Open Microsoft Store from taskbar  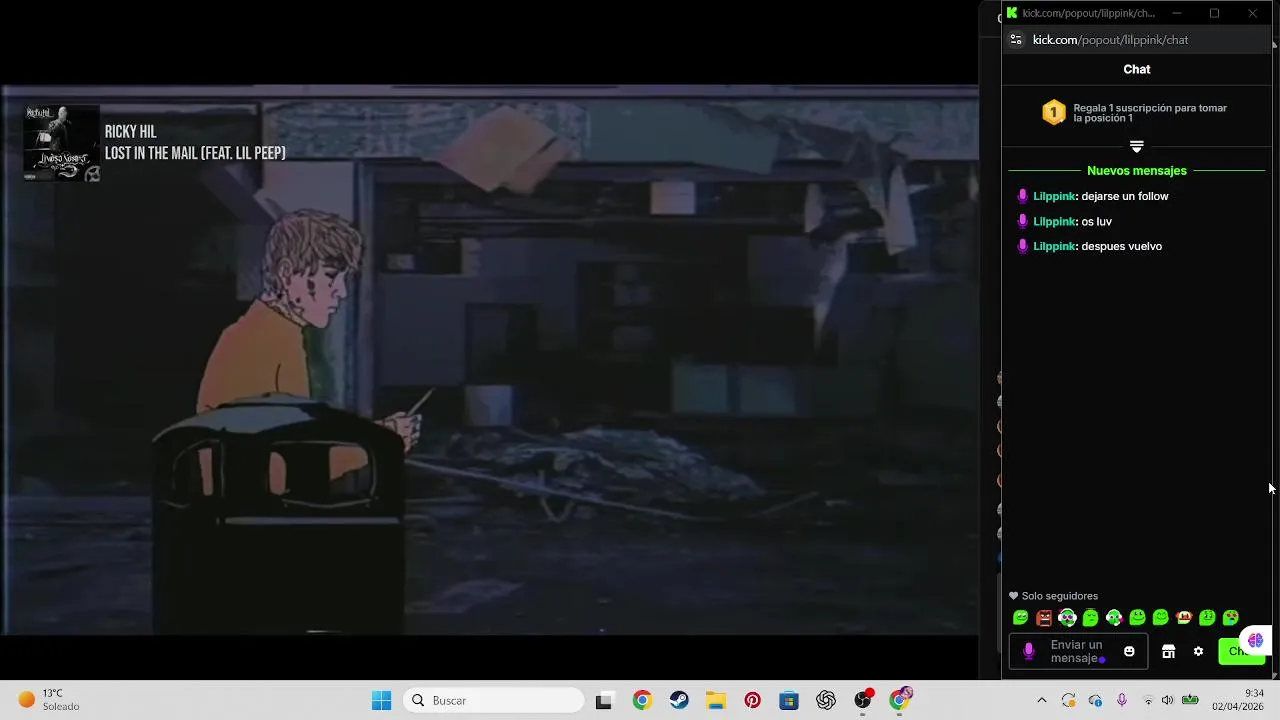(x=789, y=700)
